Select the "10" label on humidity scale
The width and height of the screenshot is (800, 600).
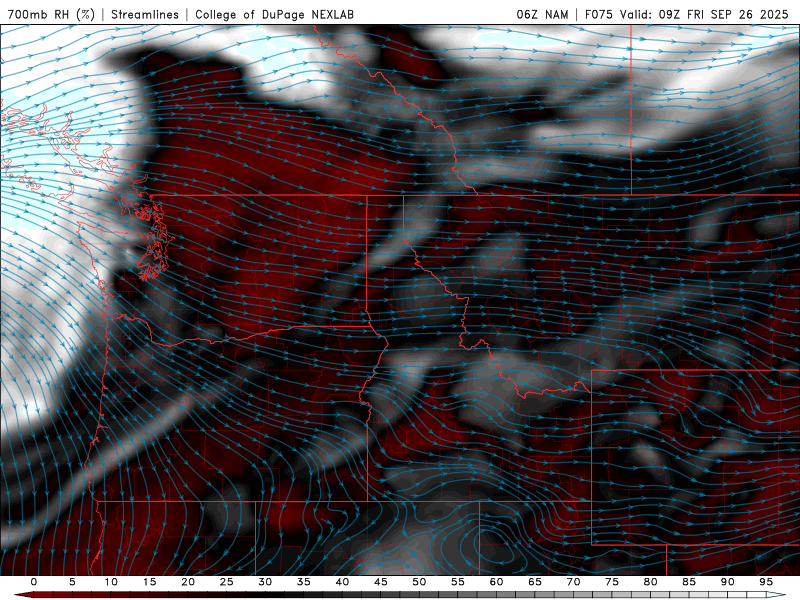point(111,582)
